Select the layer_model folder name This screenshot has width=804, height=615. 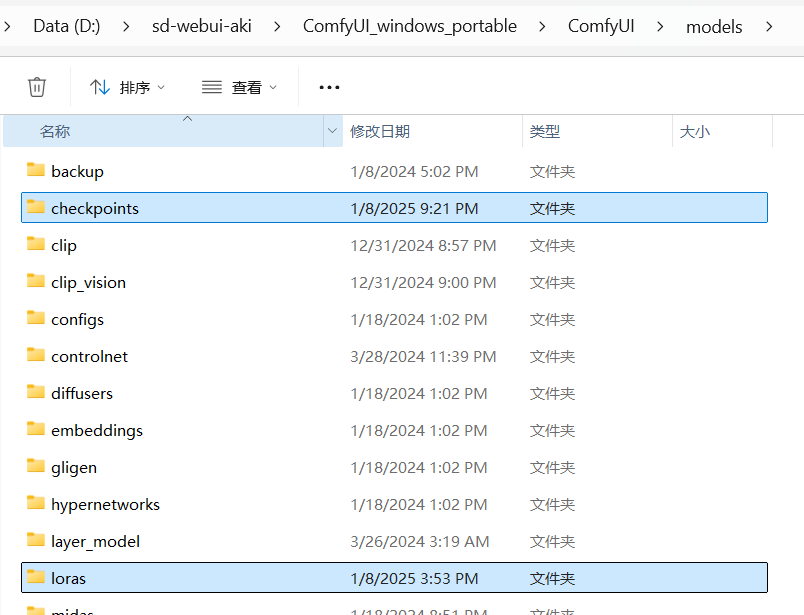pyautogui.click(x=95, y=541)
